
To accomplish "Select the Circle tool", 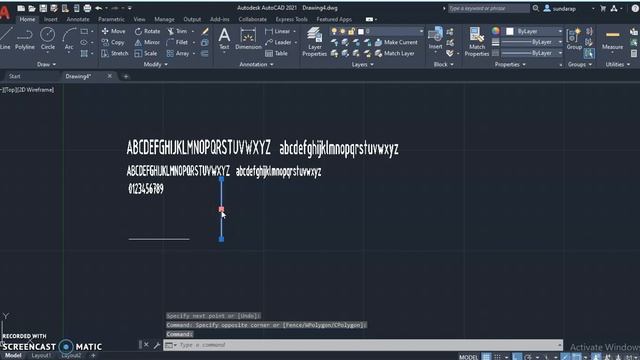I will pyautogui.click(x=48, y=39).
